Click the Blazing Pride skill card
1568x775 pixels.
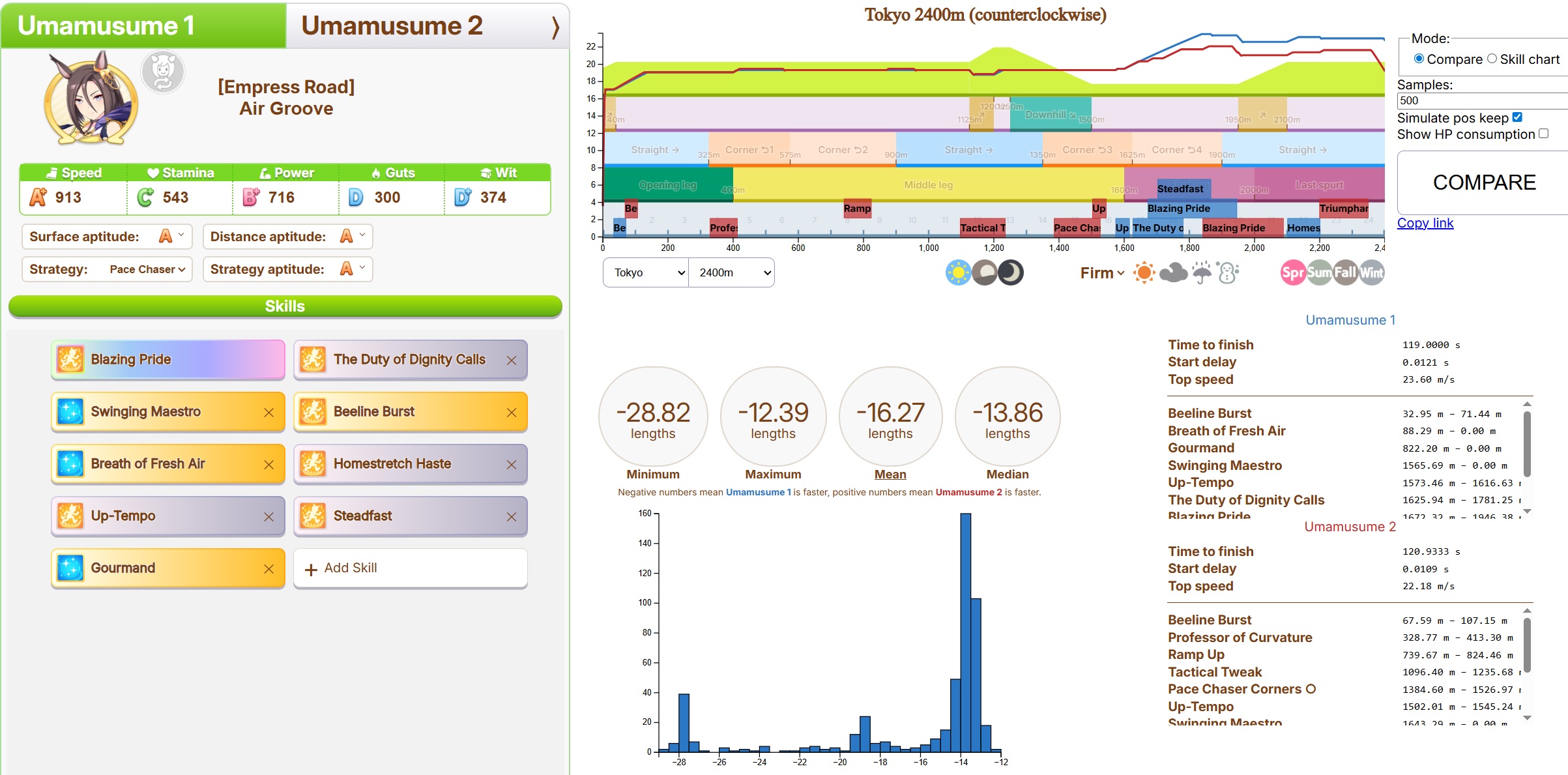[168, 359]
